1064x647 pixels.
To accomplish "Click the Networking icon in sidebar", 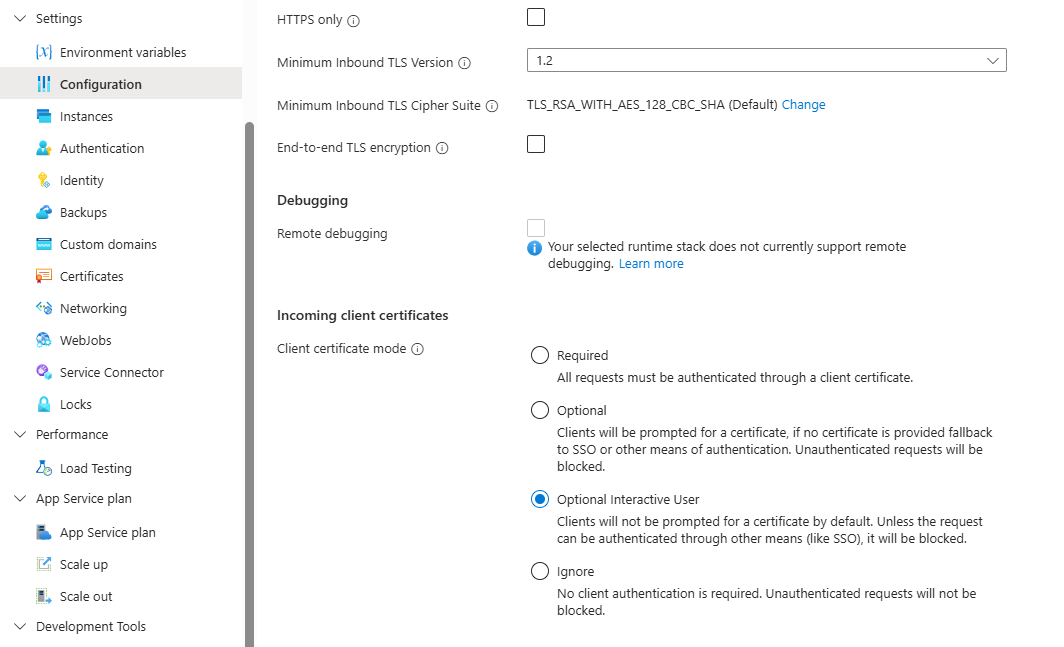I will pos(43,308).
